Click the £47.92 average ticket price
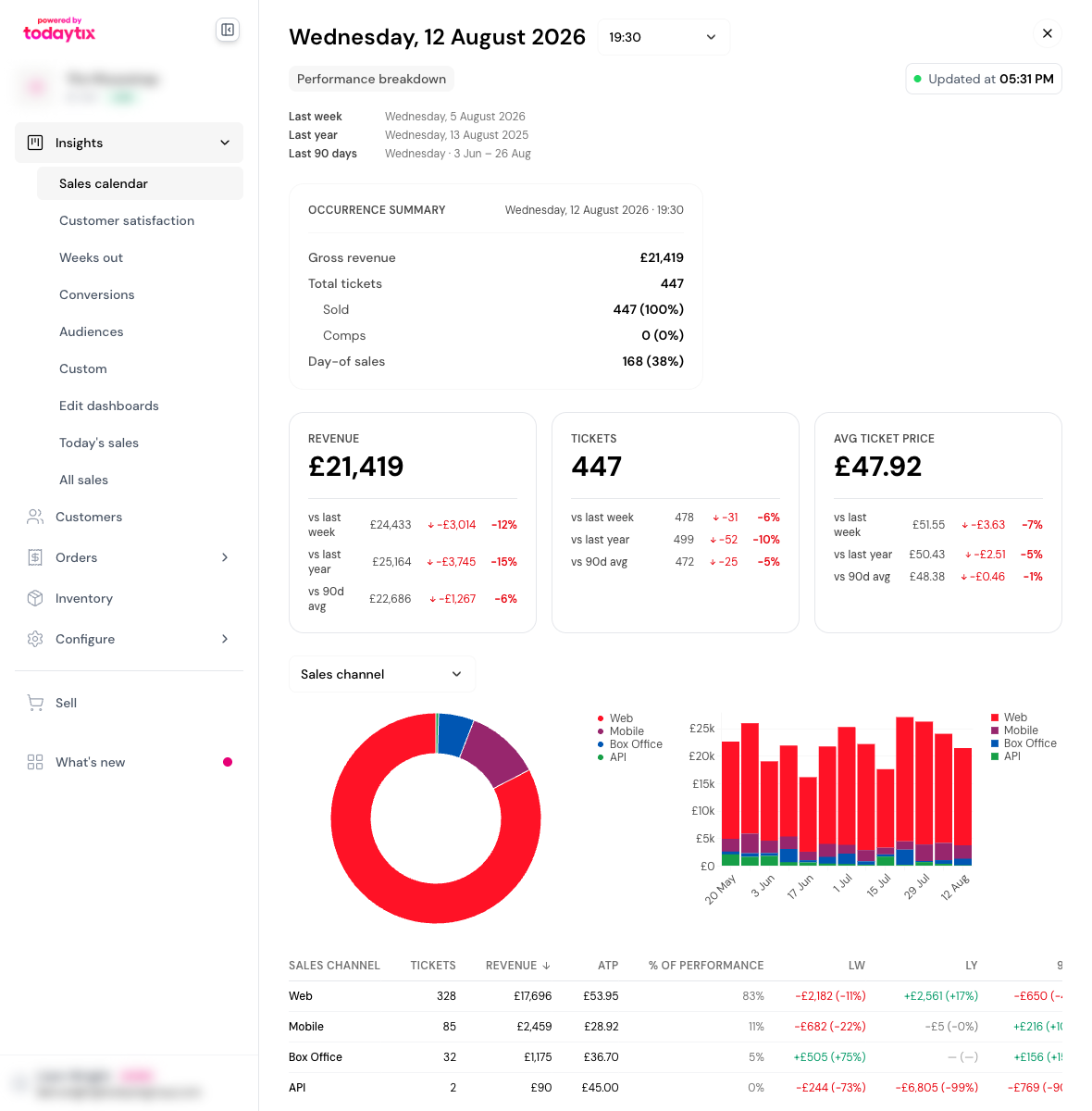The image size is (1092, 1111). coord(877,467)
